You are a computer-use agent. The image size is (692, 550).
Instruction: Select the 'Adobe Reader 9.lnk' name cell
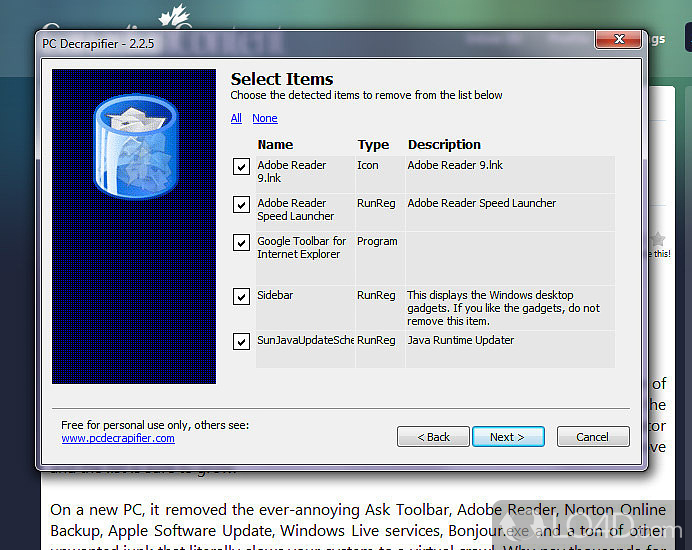pos(305,172)
